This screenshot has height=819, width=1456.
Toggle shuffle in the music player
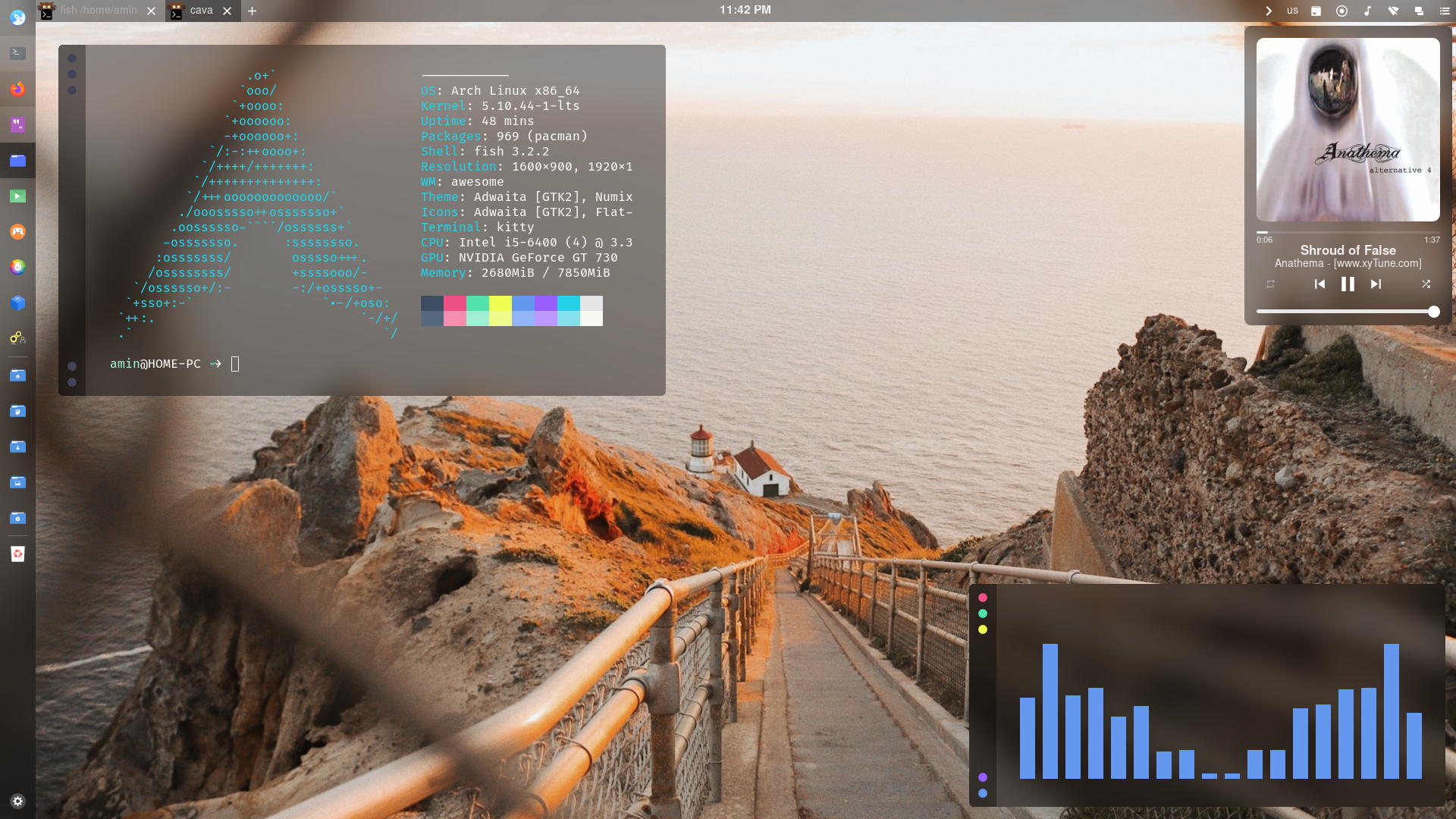1426,284
